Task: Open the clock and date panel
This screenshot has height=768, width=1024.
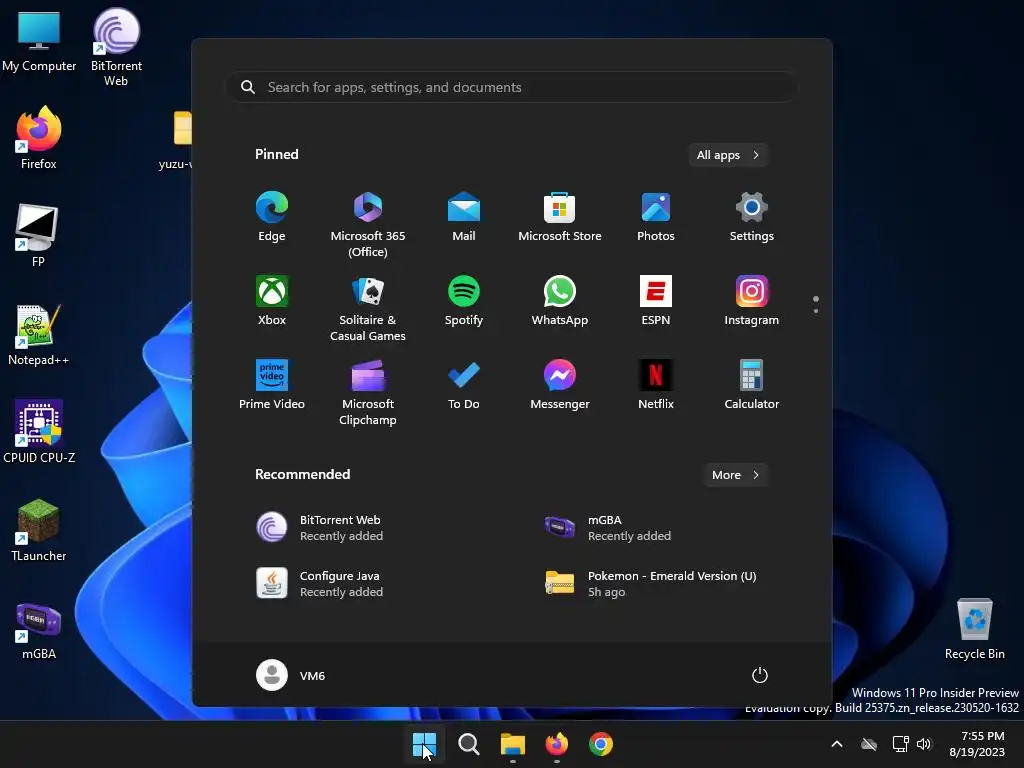Action: click(977, 744)
